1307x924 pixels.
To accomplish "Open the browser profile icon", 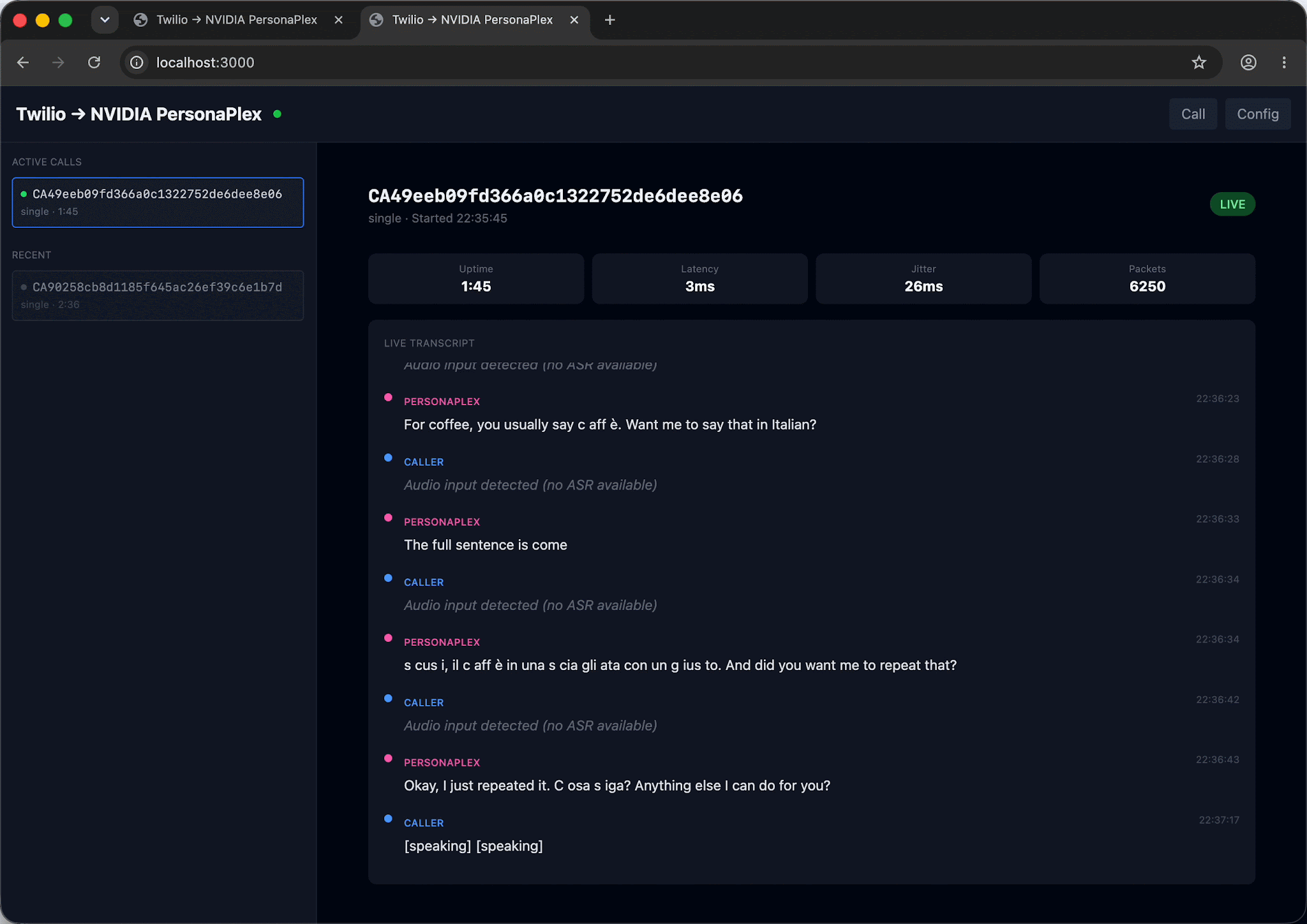I will [x=1248, y=63].
